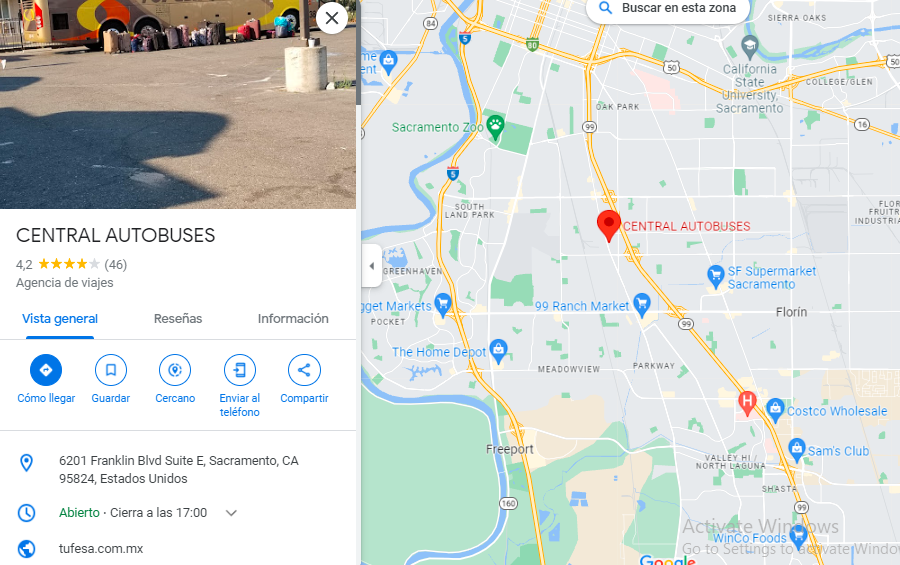Click the Cómo llegar directions icon
This screenshot has width=900, height=565.
46,370
